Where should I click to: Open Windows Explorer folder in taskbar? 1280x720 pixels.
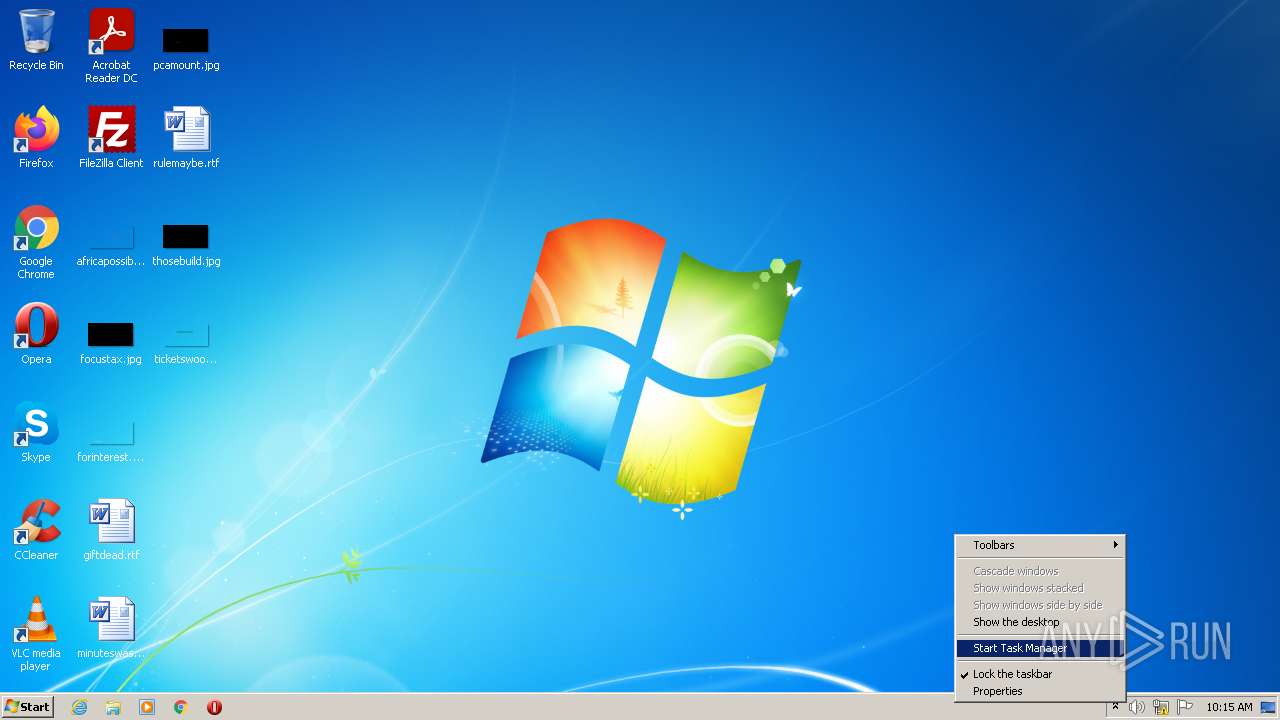coord(113,707)
